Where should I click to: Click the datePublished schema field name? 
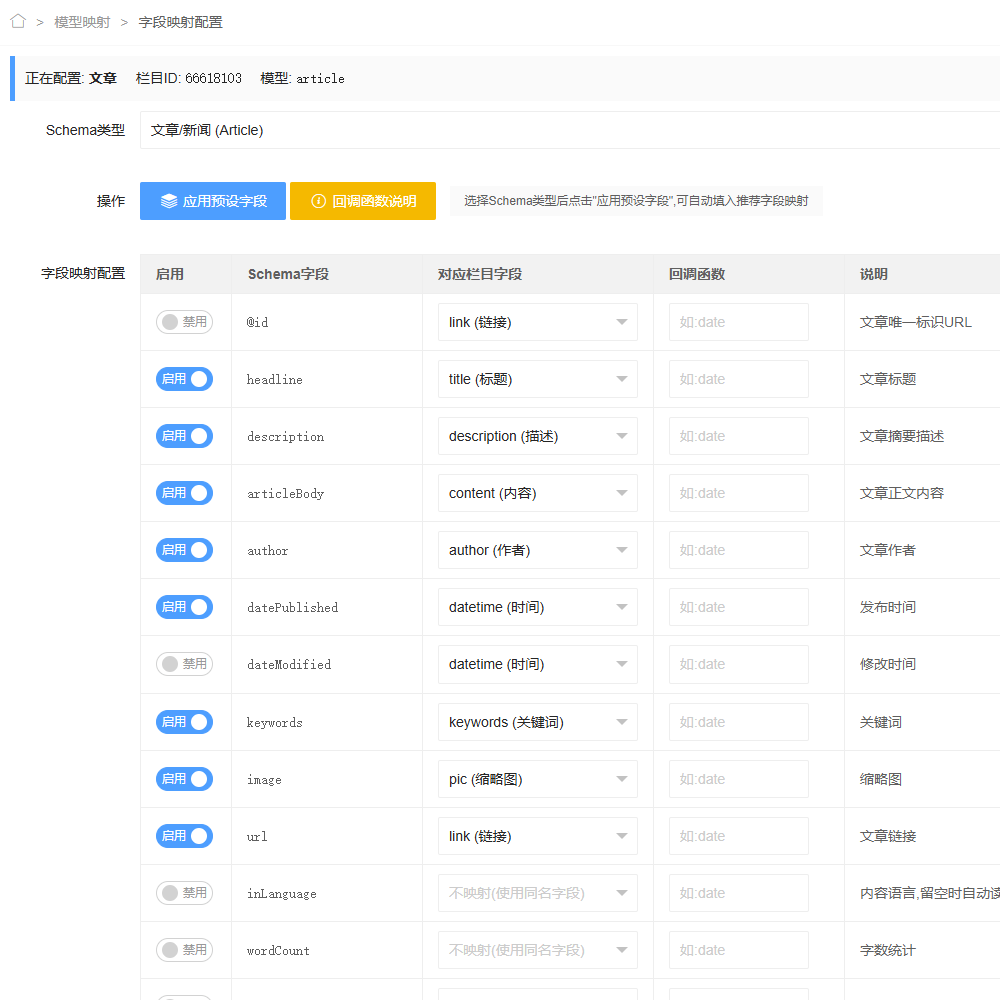coord(293,607)
